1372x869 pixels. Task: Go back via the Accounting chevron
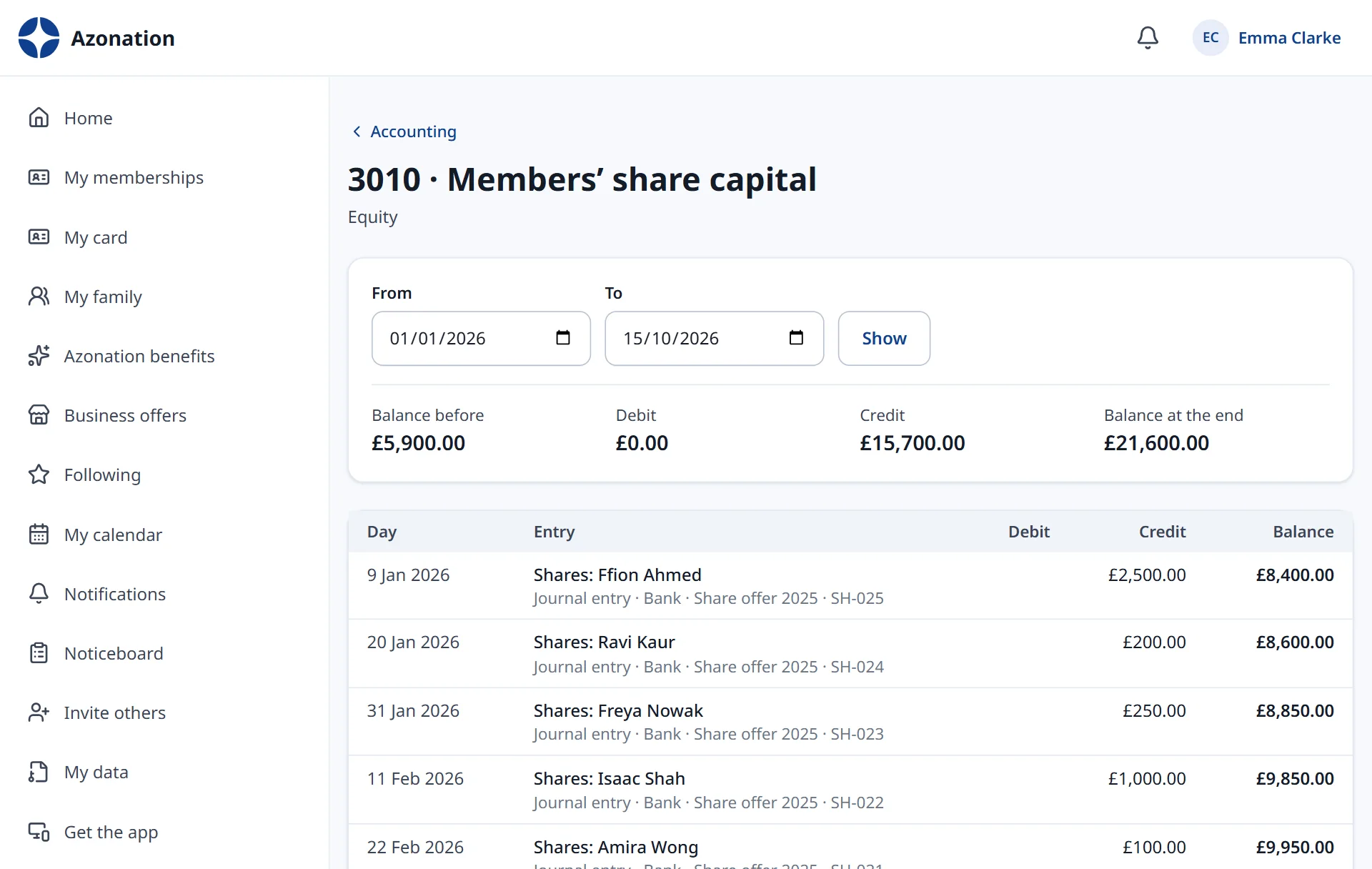coord(357,131)
